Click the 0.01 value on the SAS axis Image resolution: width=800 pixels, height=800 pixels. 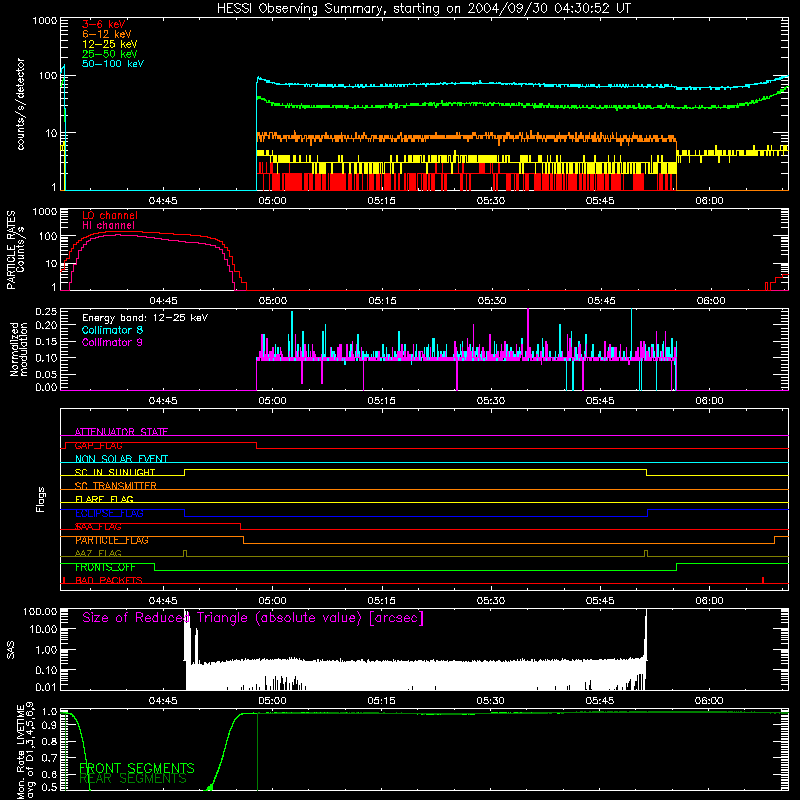point(46,687)
